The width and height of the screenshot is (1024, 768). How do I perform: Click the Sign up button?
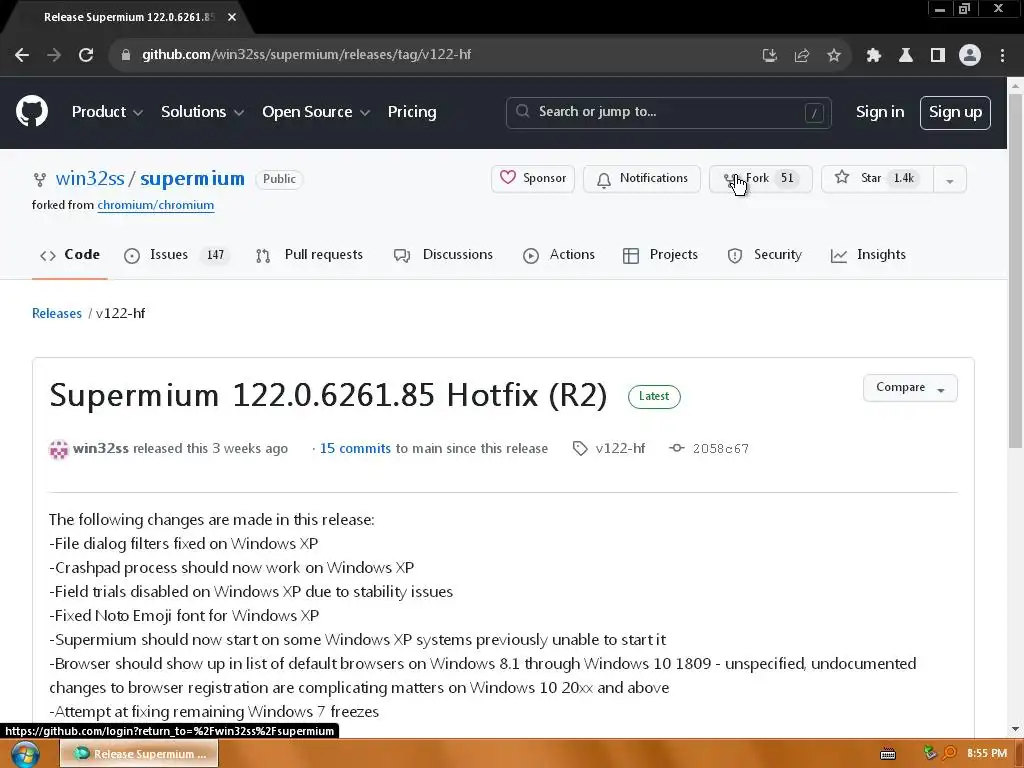(x=955, y=112)
